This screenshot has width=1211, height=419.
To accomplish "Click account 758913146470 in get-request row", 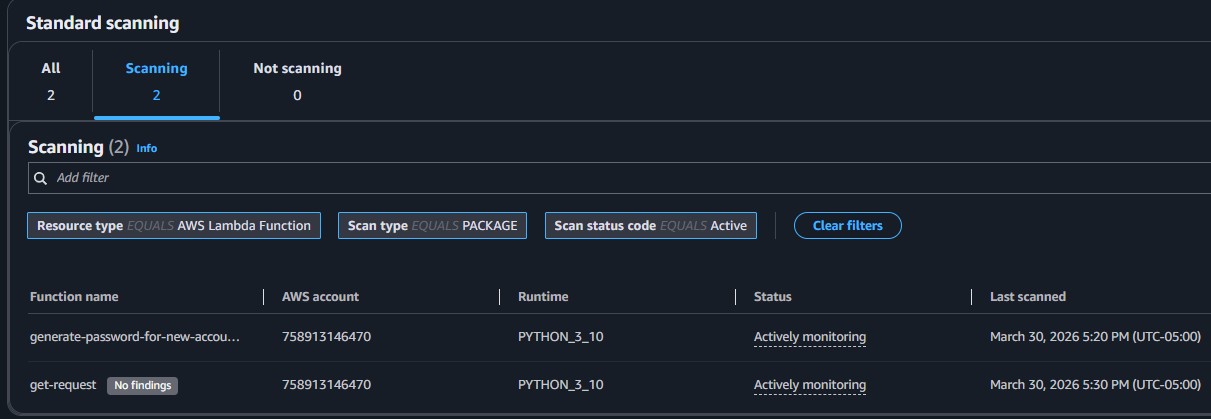I will point(326,385).
